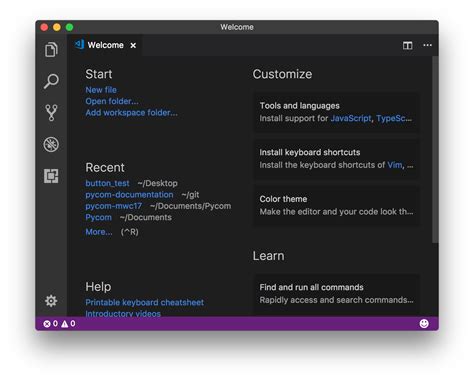Click the yellow minimize window button
Screen dimensions: 474x381
coord(57,27)
